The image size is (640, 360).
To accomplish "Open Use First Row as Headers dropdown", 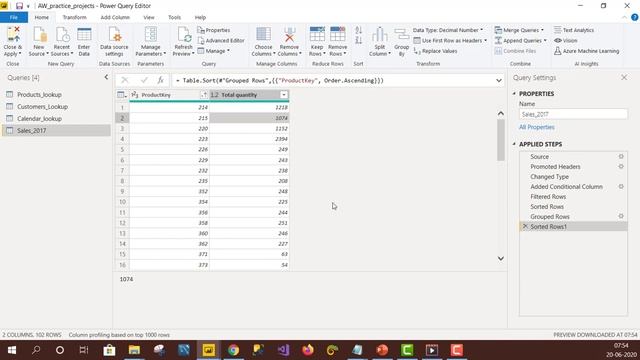I will pyautogui.click(x=450, y=40).
